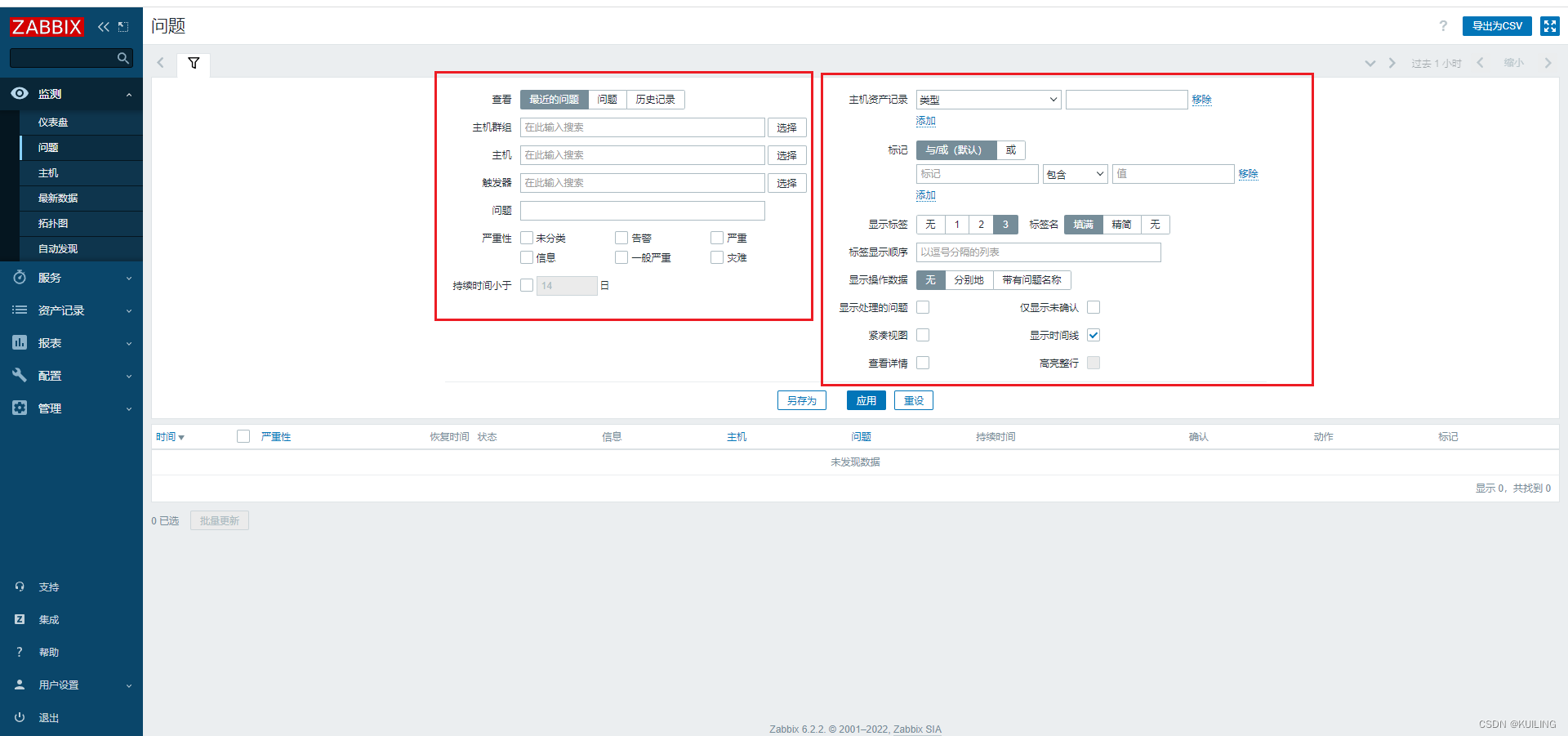Click the 问题 text input field
The width and height of the screenshot is (1568, 736).
(x=642, y=211)
